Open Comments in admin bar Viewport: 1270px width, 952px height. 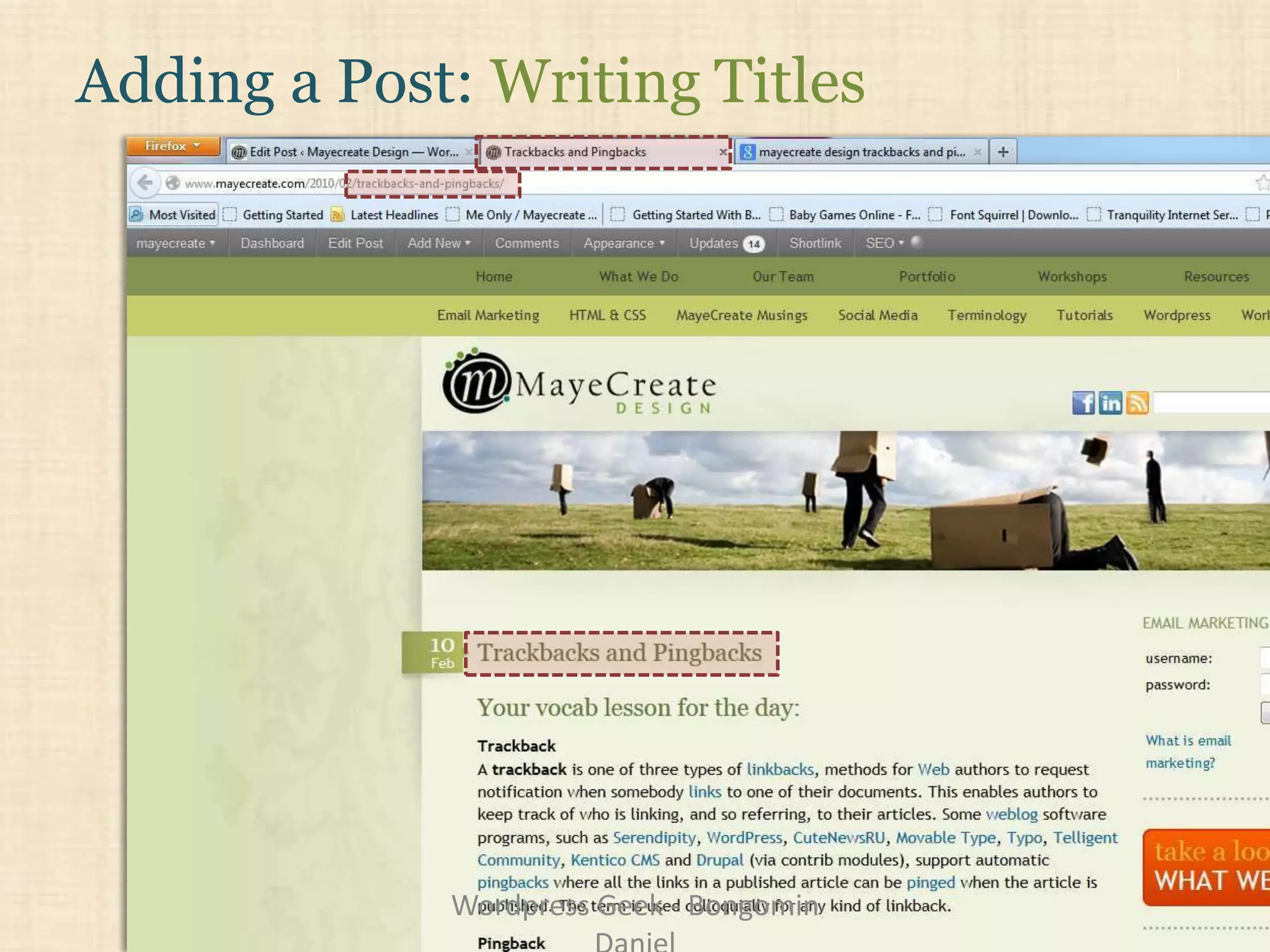pyautogui.click(x=526, y=244)
